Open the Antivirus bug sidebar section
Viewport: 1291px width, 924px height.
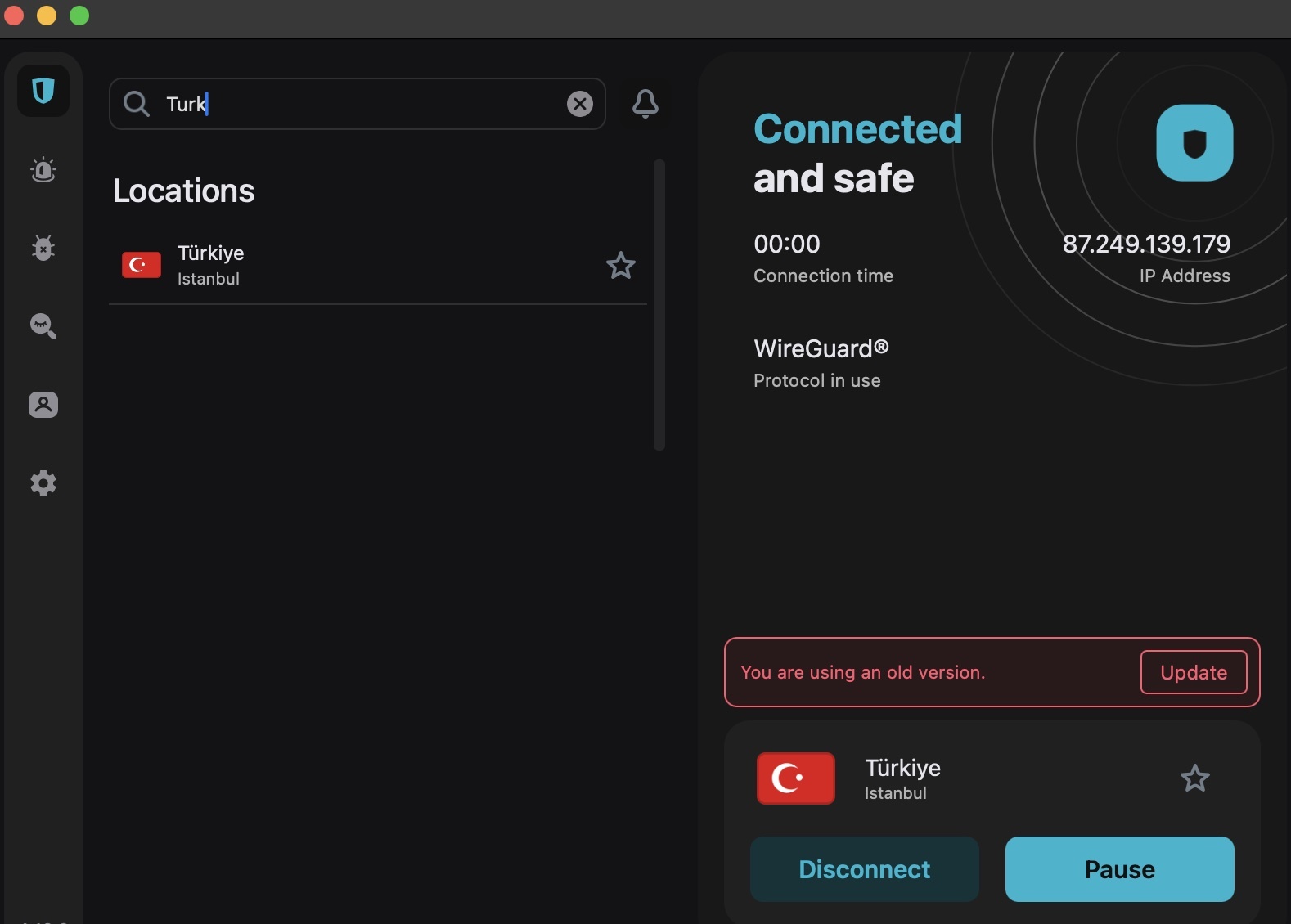click(x=43, y=248)
